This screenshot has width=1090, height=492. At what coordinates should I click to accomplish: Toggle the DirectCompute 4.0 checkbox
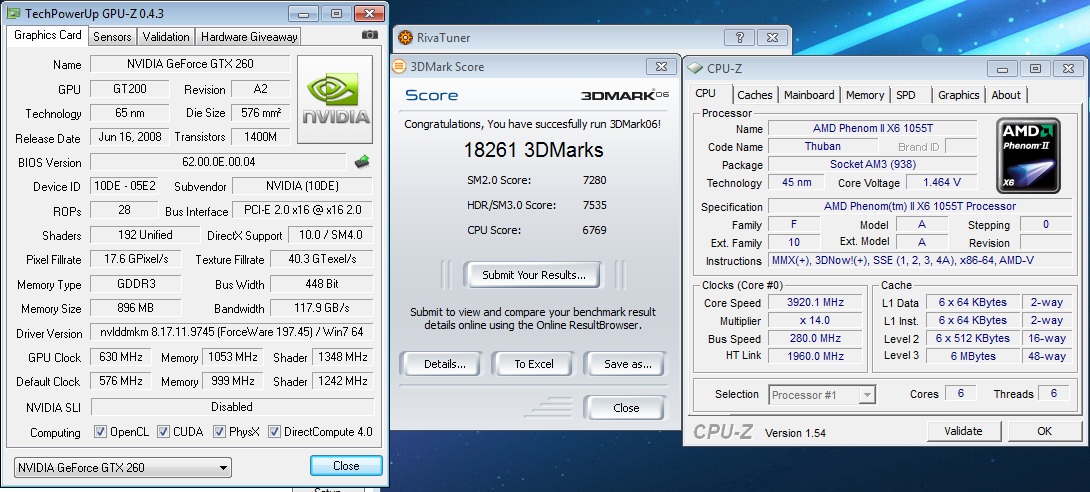coord(274,432)
